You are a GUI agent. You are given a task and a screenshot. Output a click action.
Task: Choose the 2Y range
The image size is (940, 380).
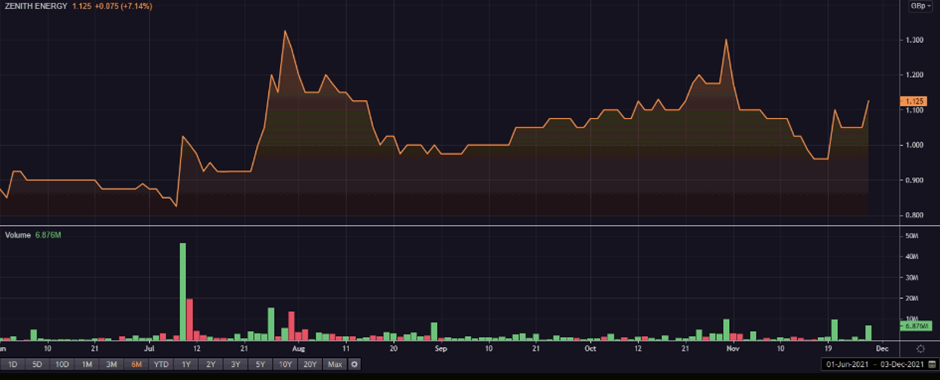(x=210, y=364)
